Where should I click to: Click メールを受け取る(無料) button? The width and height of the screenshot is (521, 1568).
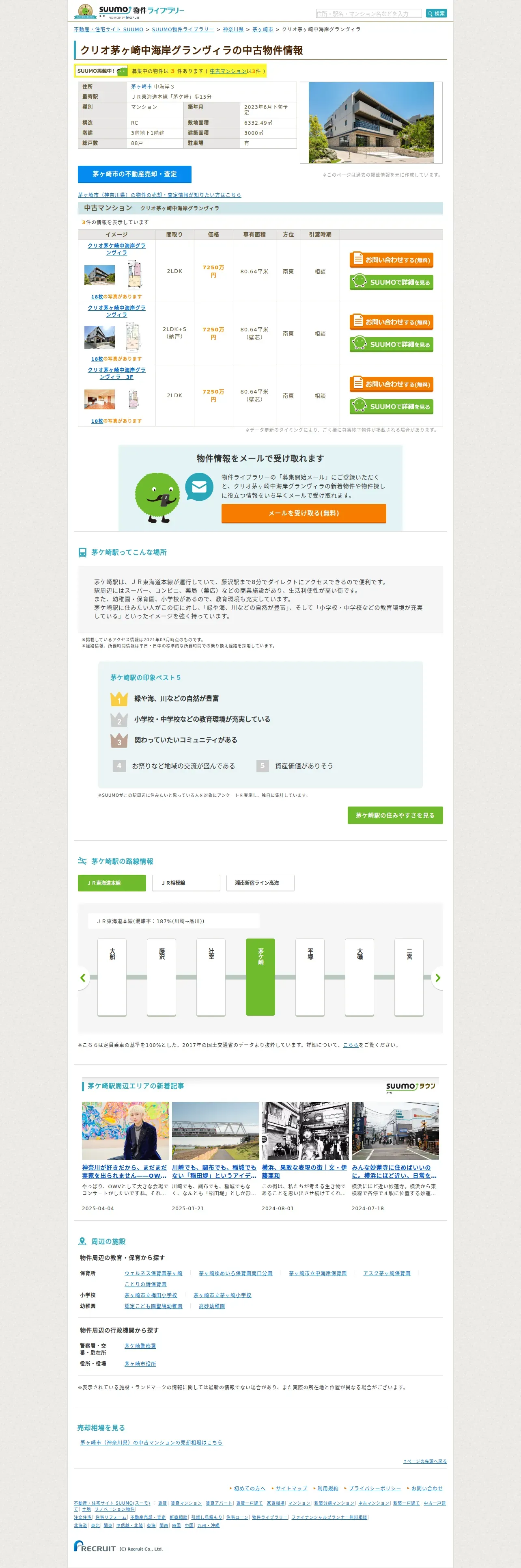(x=304, y=513)
